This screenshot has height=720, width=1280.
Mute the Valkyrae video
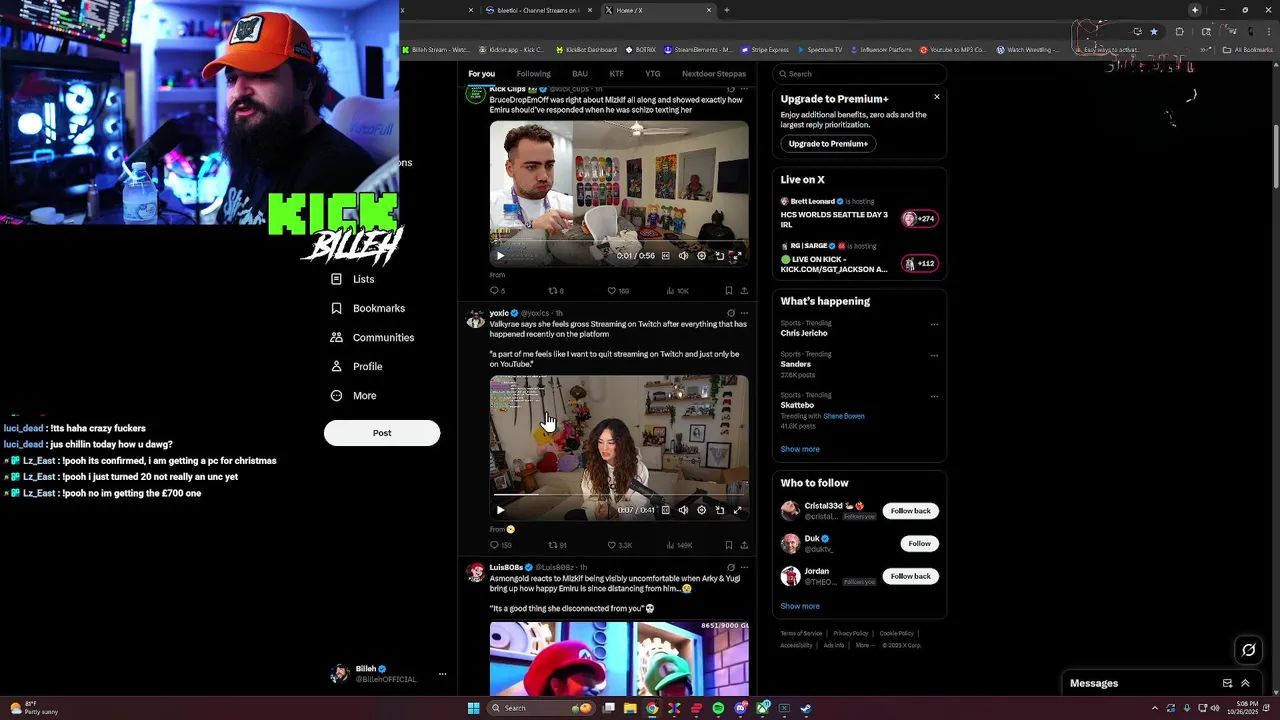click(x=683, y=510)
